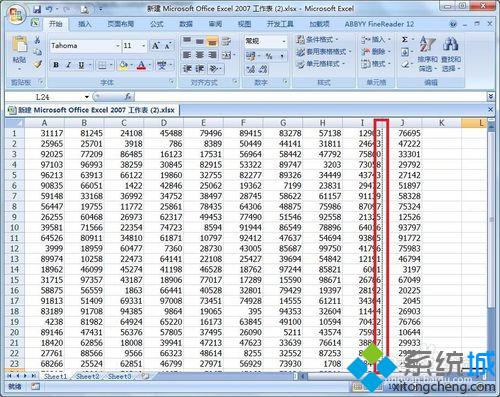Toggle Italic formatting
This screenshot has height=397, width=500.
tap(68, 65)
